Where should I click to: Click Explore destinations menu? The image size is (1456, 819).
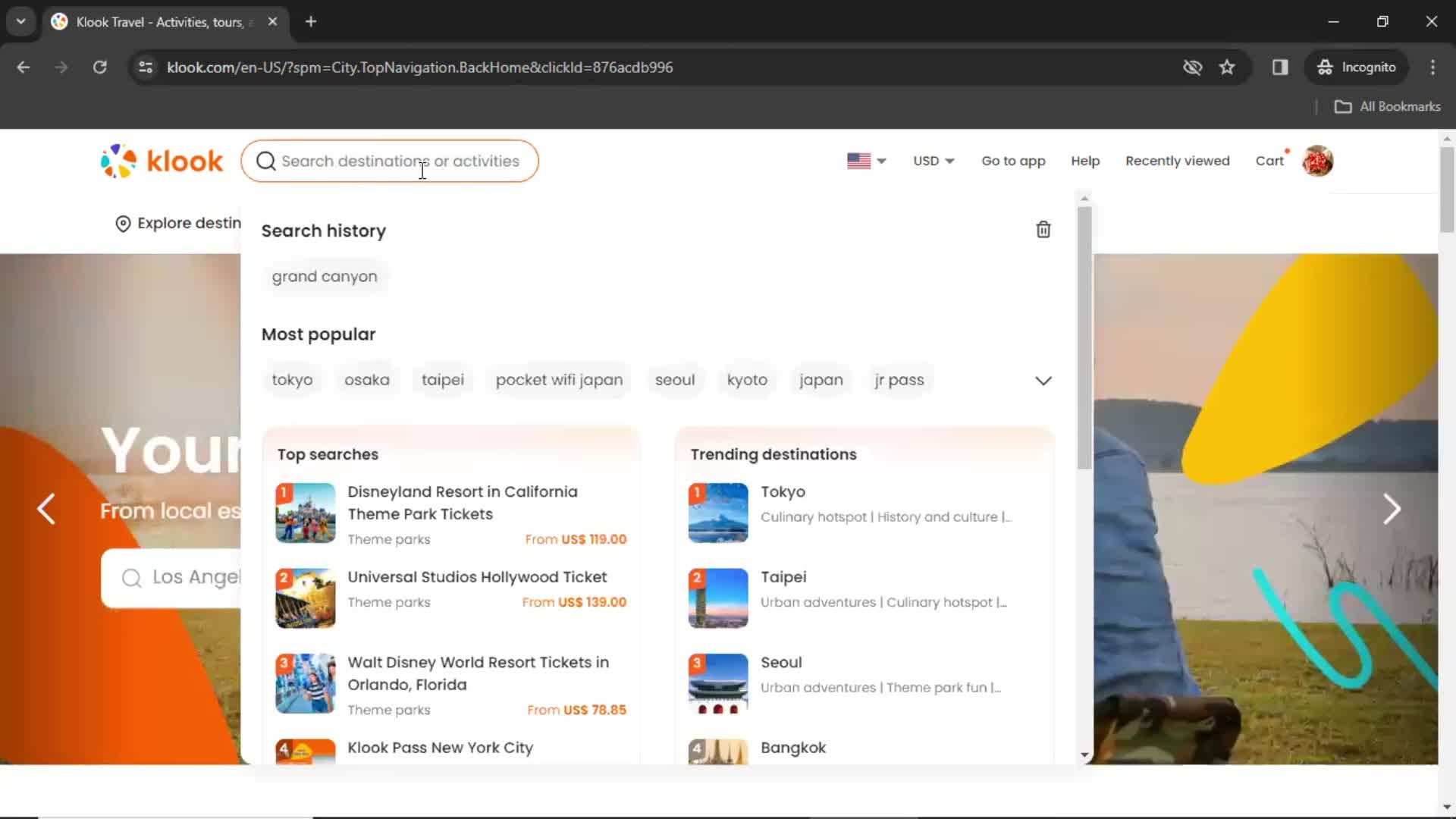coord(178,224)
